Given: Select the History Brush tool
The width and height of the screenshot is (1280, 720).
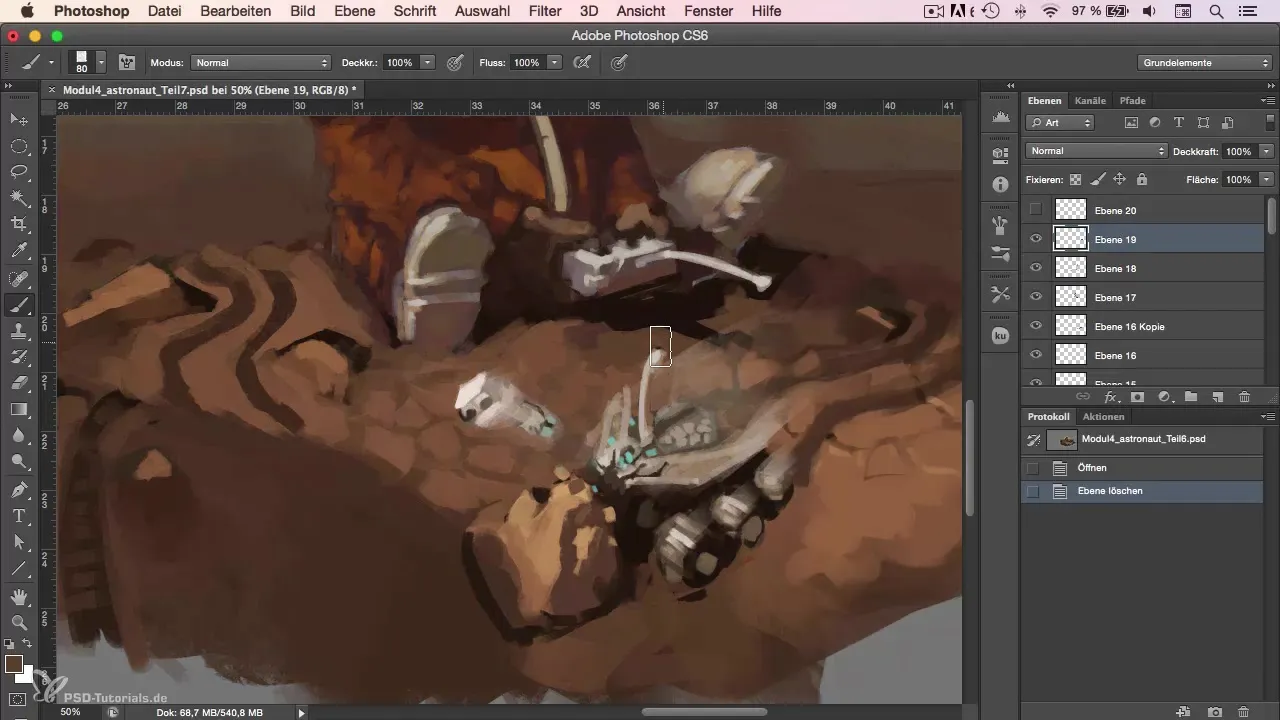Looking at the screenshot, I should click(x=19, y=357).
